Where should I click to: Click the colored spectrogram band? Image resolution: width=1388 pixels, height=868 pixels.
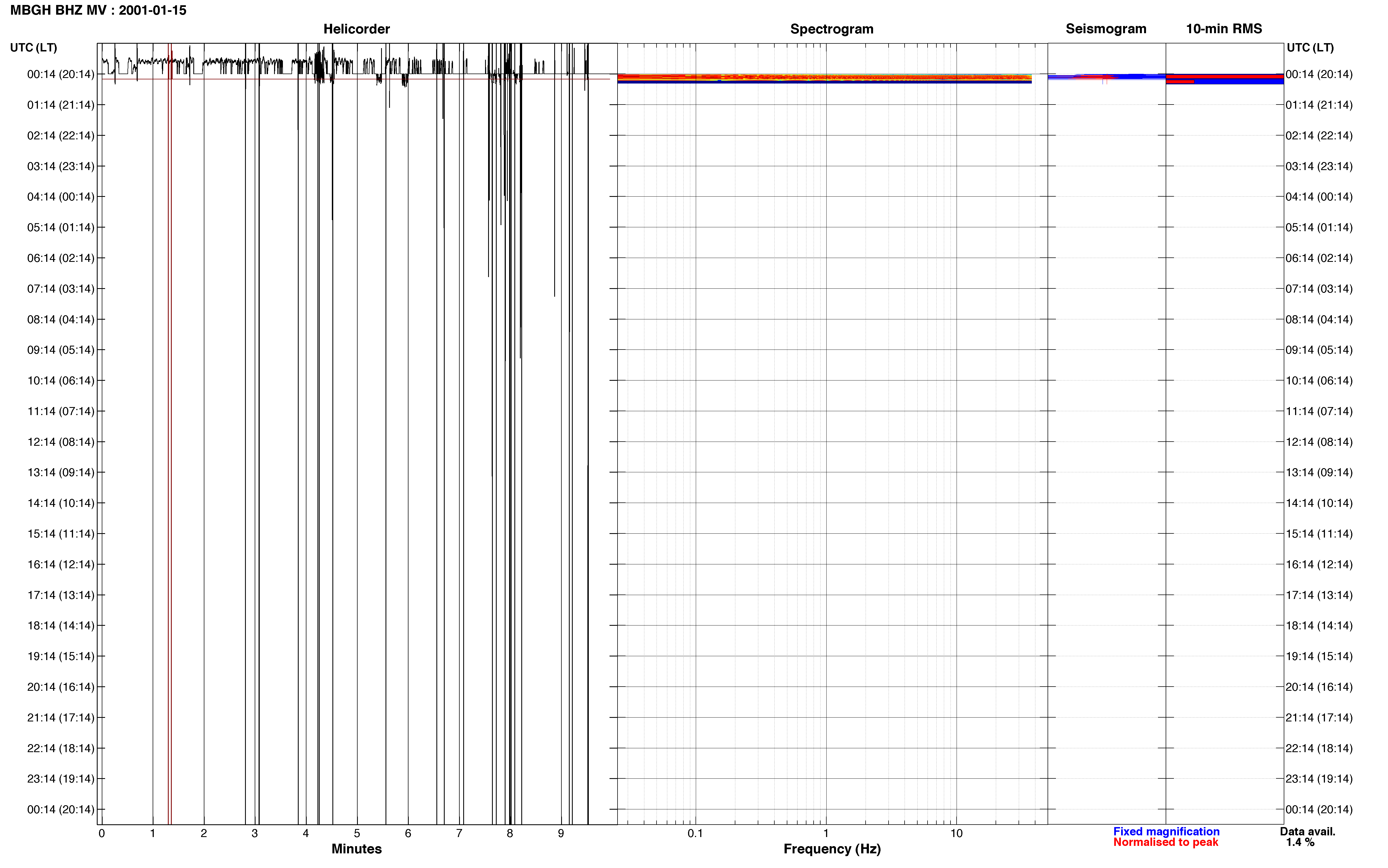(x=824, y=79)
